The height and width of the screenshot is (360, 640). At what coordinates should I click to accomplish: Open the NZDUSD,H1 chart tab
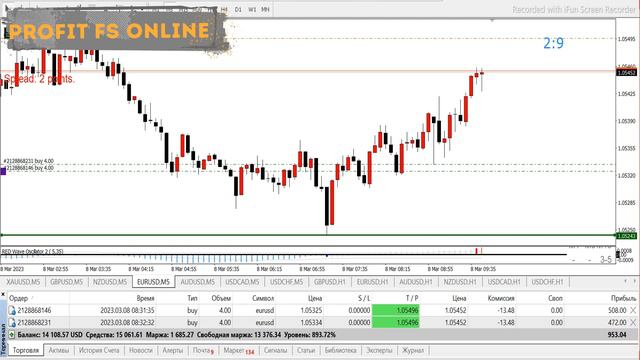[x=460, y=282]
